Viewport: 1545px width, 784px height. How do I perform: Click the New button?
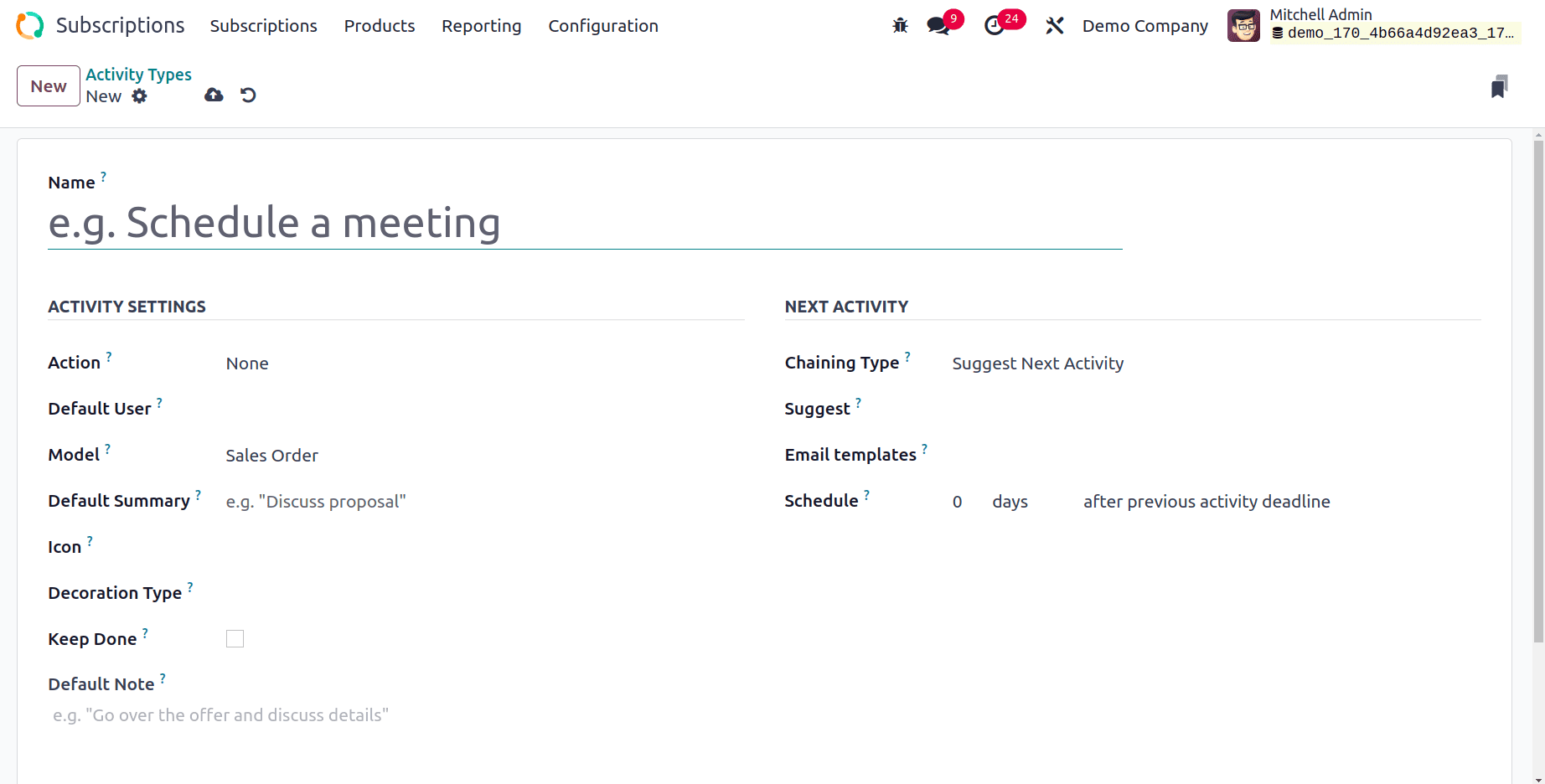coord(49,86)
